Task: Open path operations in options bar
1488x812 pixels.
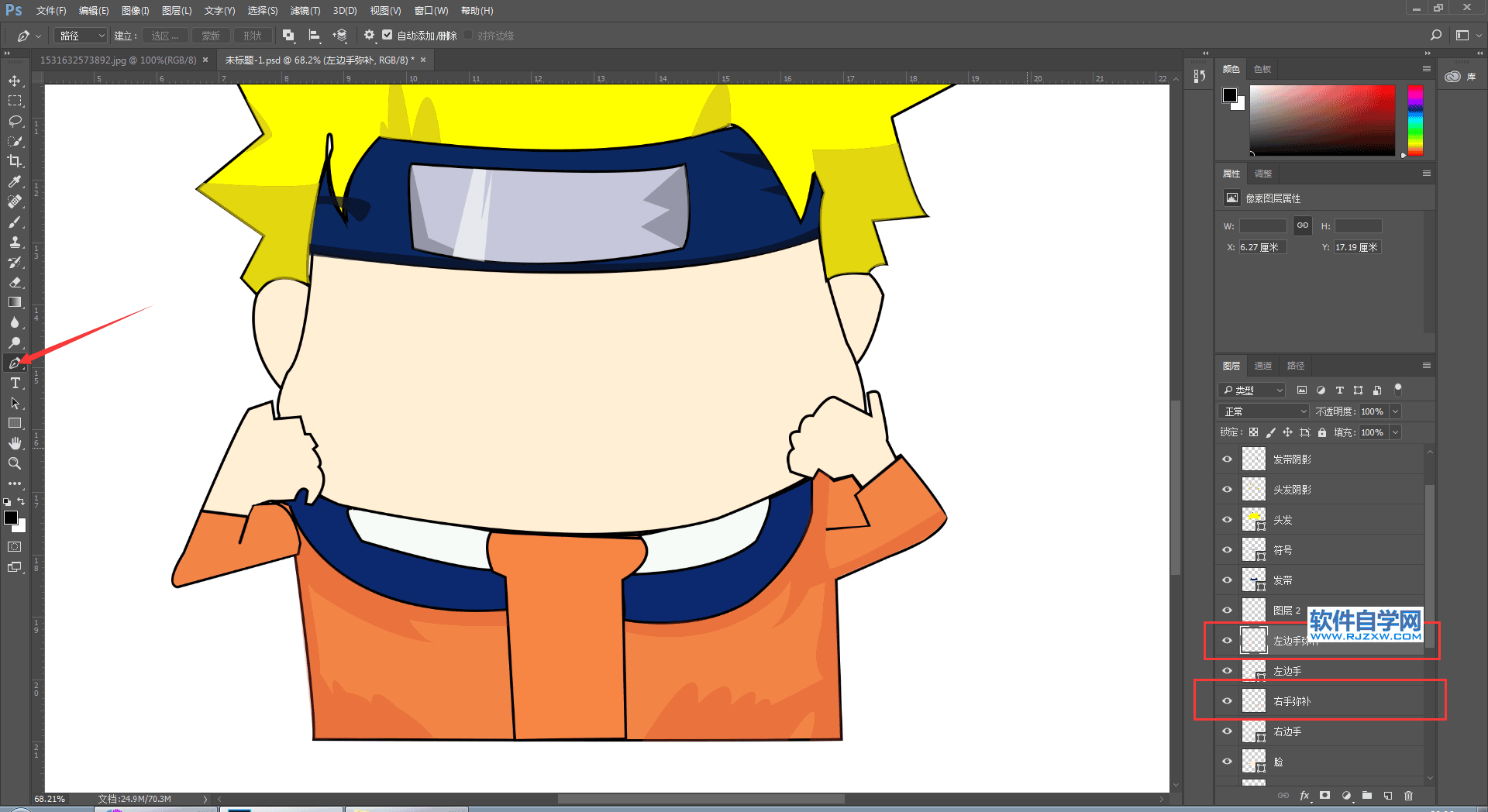Action: (x=288, y=35)
